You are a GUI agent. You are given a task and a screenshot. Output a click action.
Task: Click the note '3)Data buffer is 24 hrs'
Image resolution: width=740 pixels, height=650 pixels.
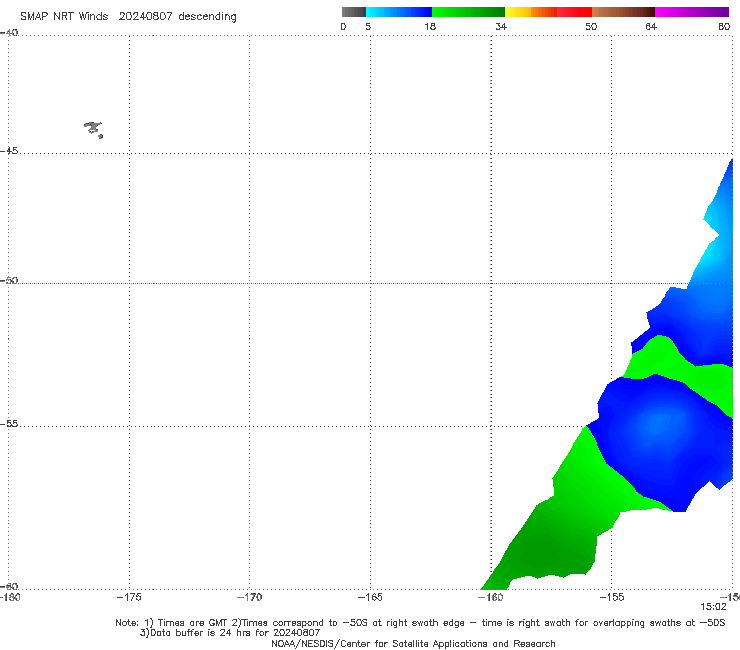[x=230, y=633]
